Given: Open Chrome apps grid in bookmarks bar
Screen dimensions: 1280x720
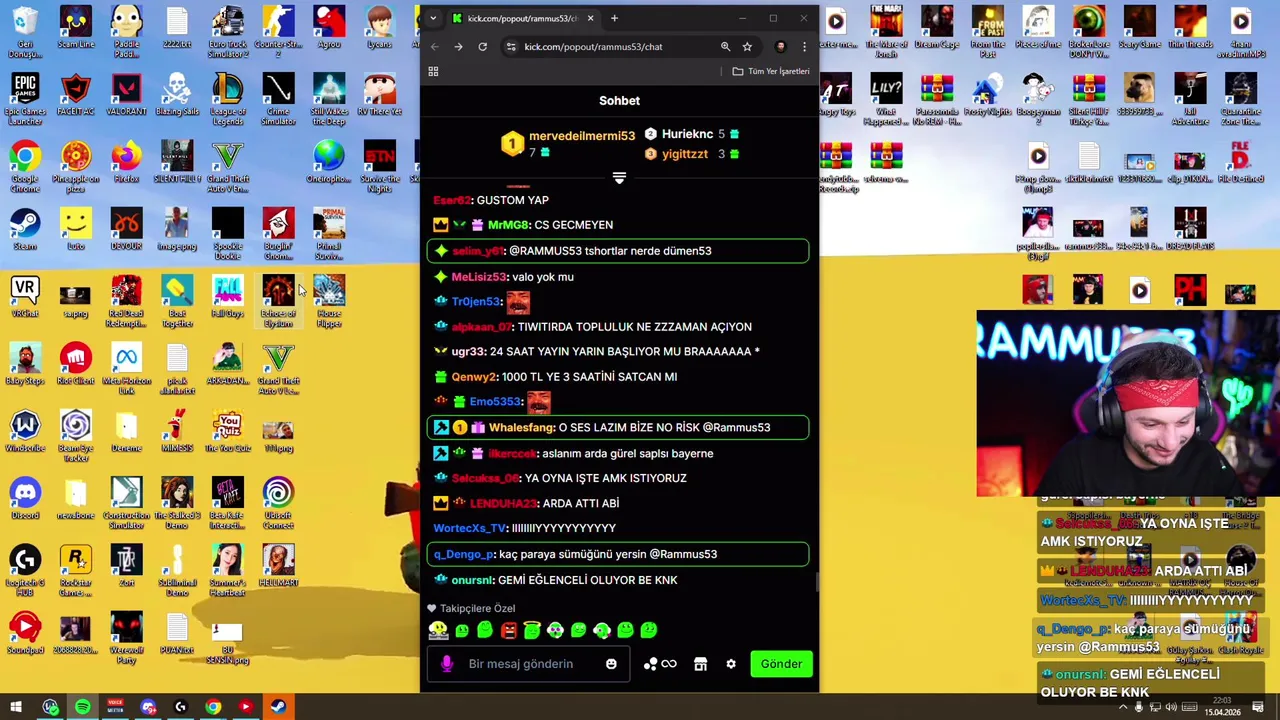Looking at the screenshot, I should (x=433, y=71).
